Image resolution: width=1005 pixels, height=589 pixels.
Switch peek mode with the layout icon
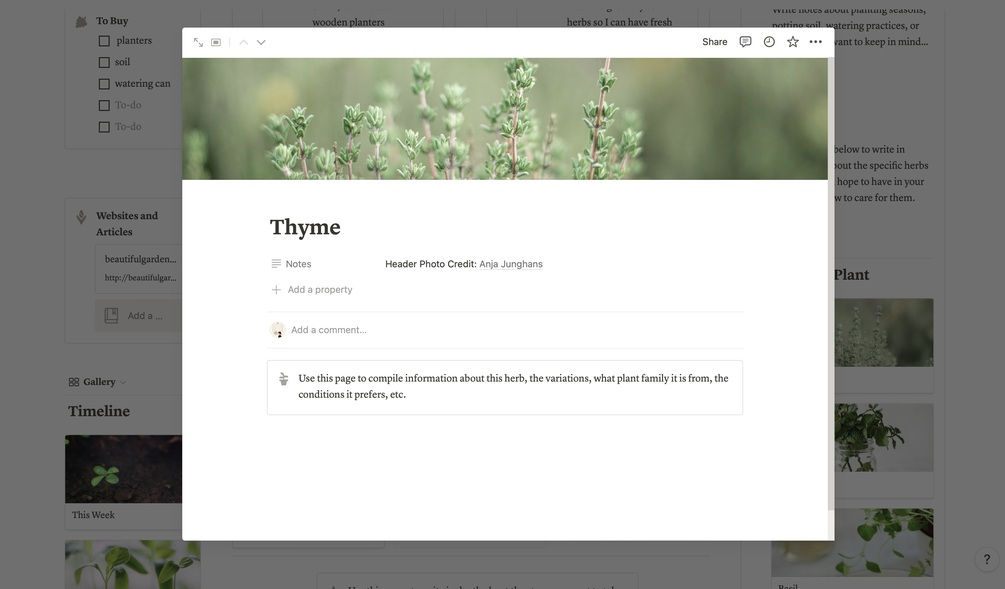click(216, 42)
